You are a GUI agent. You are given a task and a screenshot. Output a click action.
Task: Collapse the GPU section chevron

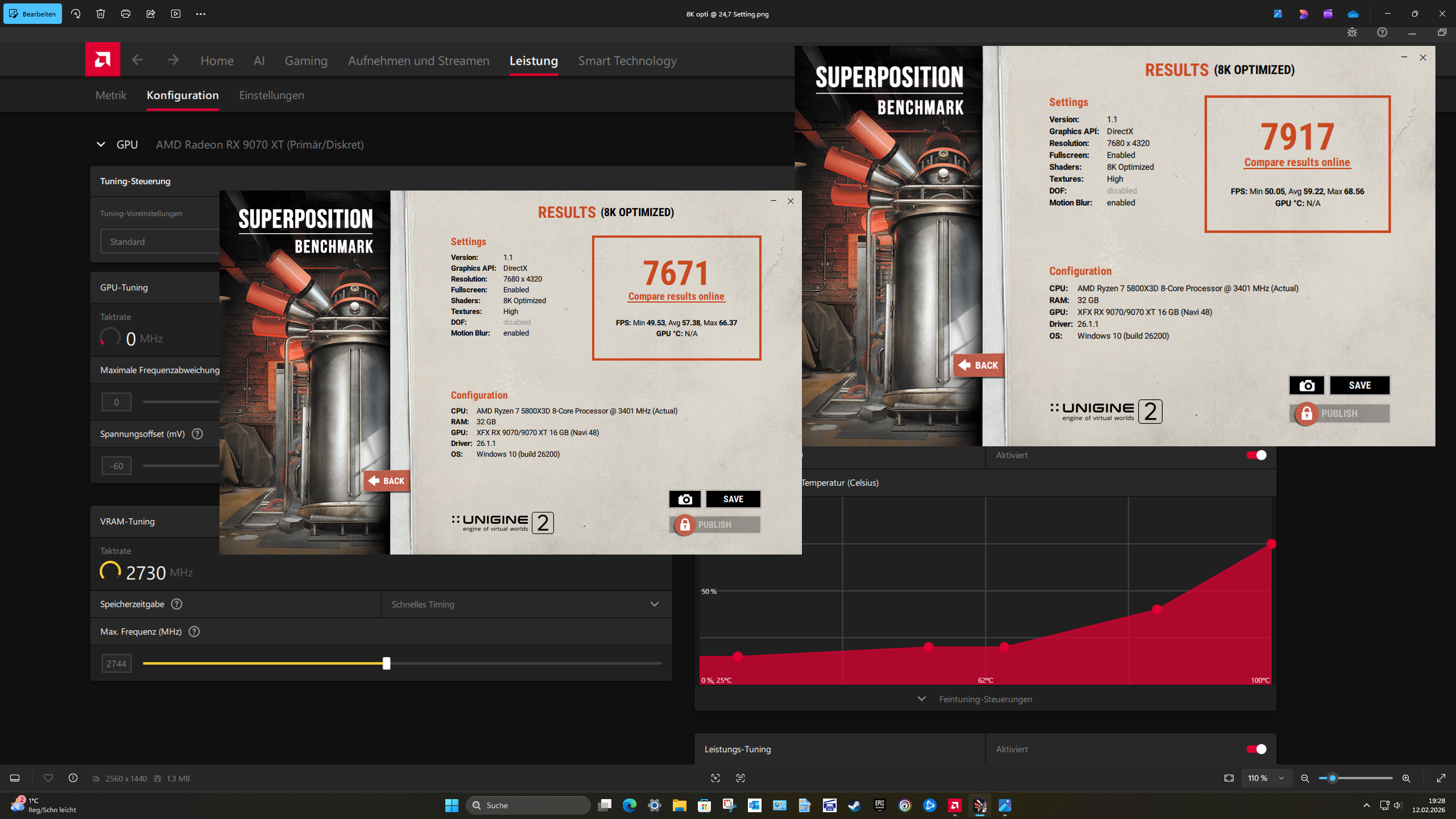coord(101,144)
